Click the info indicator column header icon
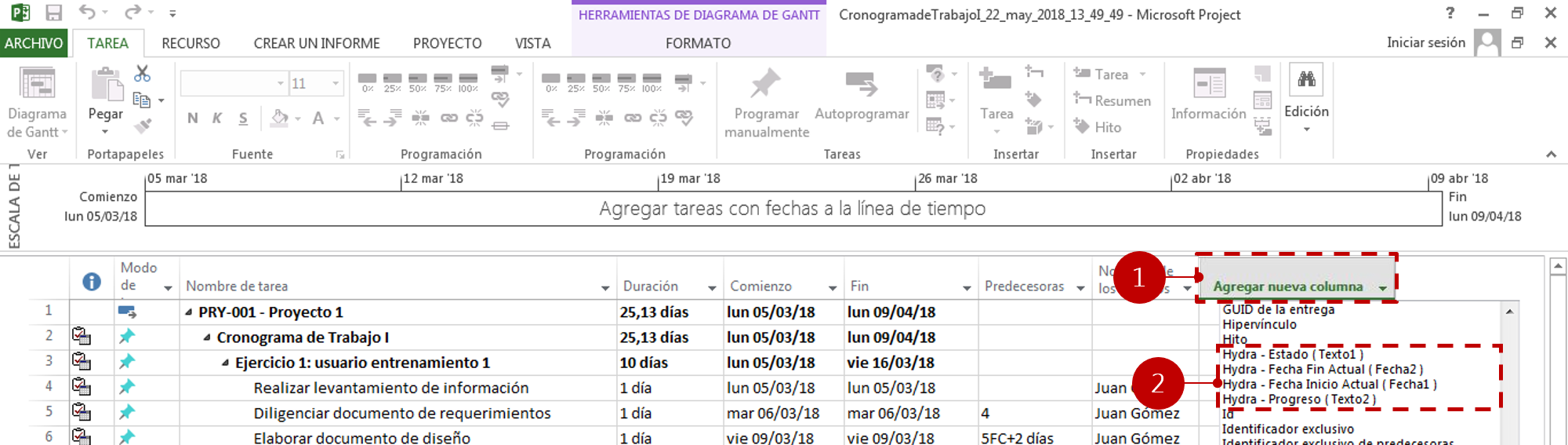This screenshot has height=445, width=1568. click(x=92, y=281)
